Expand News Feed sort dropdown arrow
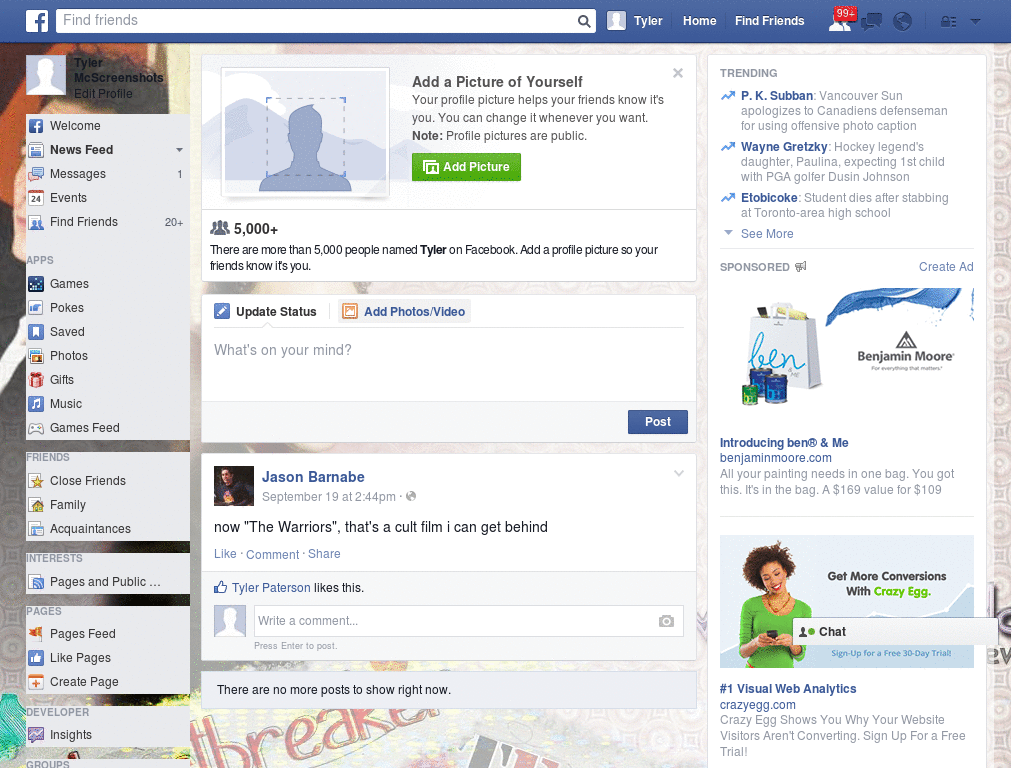 tap(180, 150)
